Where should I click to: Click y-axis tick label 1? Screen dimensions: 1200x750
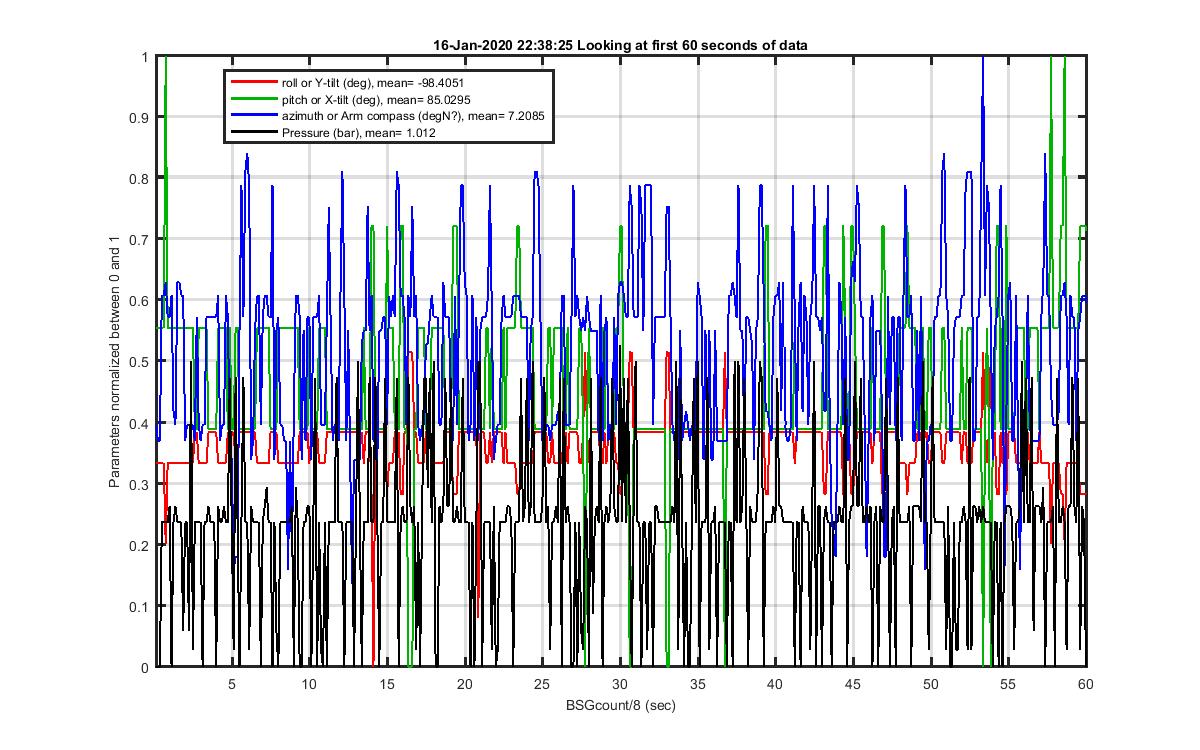[146, 57]
